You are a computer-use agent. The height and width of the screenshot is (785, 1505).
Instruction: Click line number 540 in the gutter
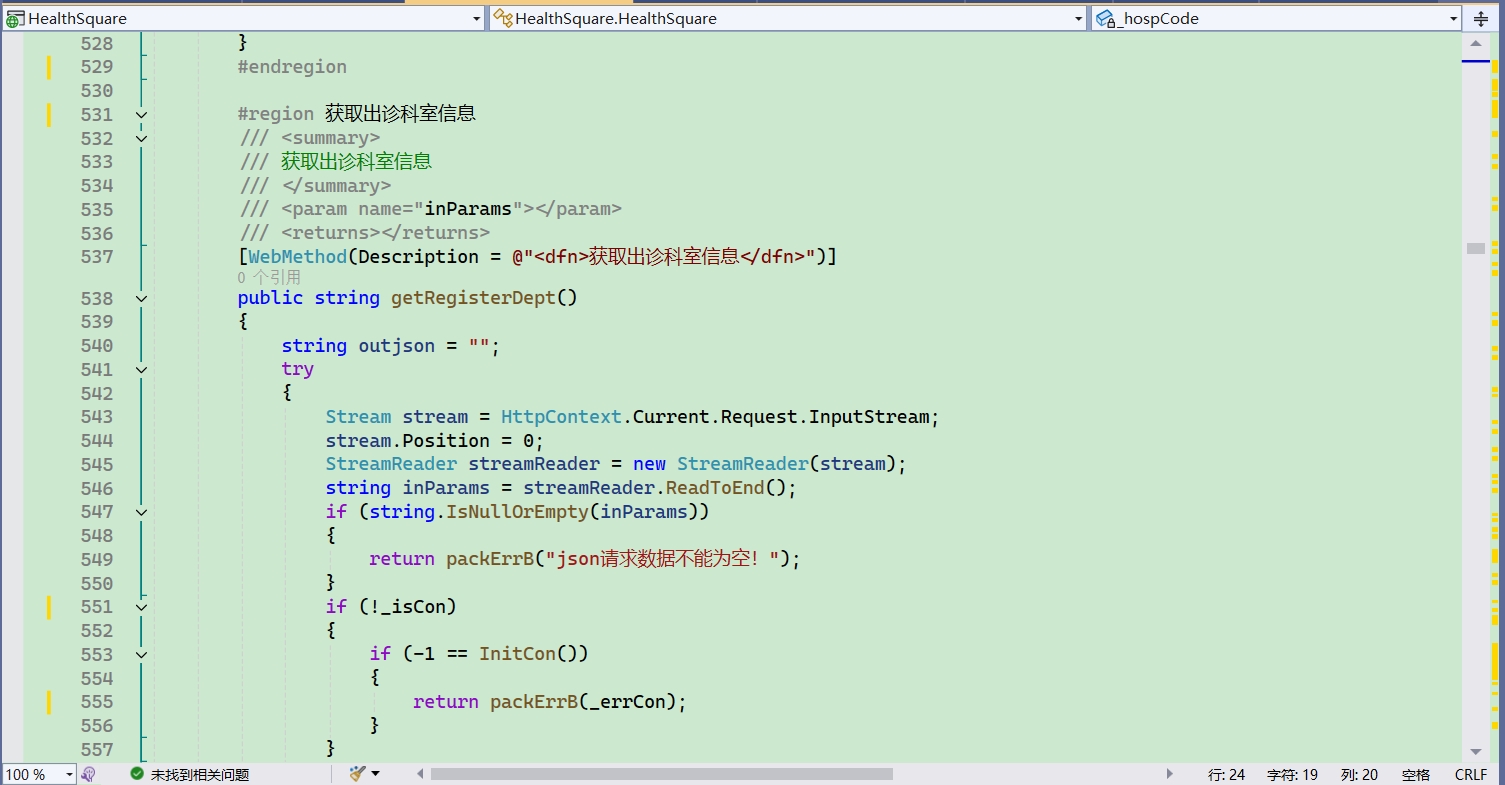[x=97, y=346]
